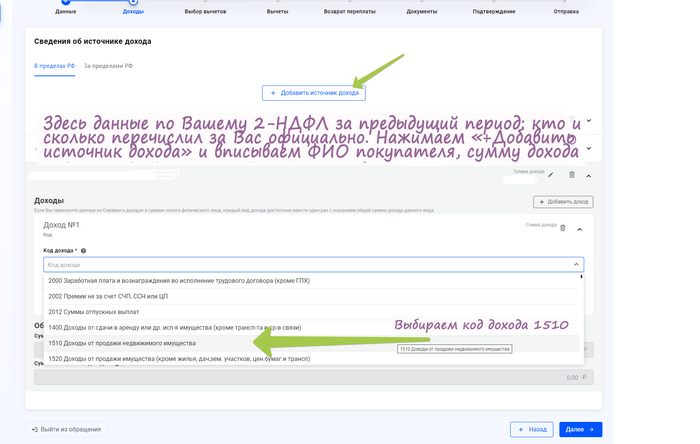Screen dimensions: 700x444
Task: Click Выйти из обращения exit button
Action: click(x=65, y=429)
